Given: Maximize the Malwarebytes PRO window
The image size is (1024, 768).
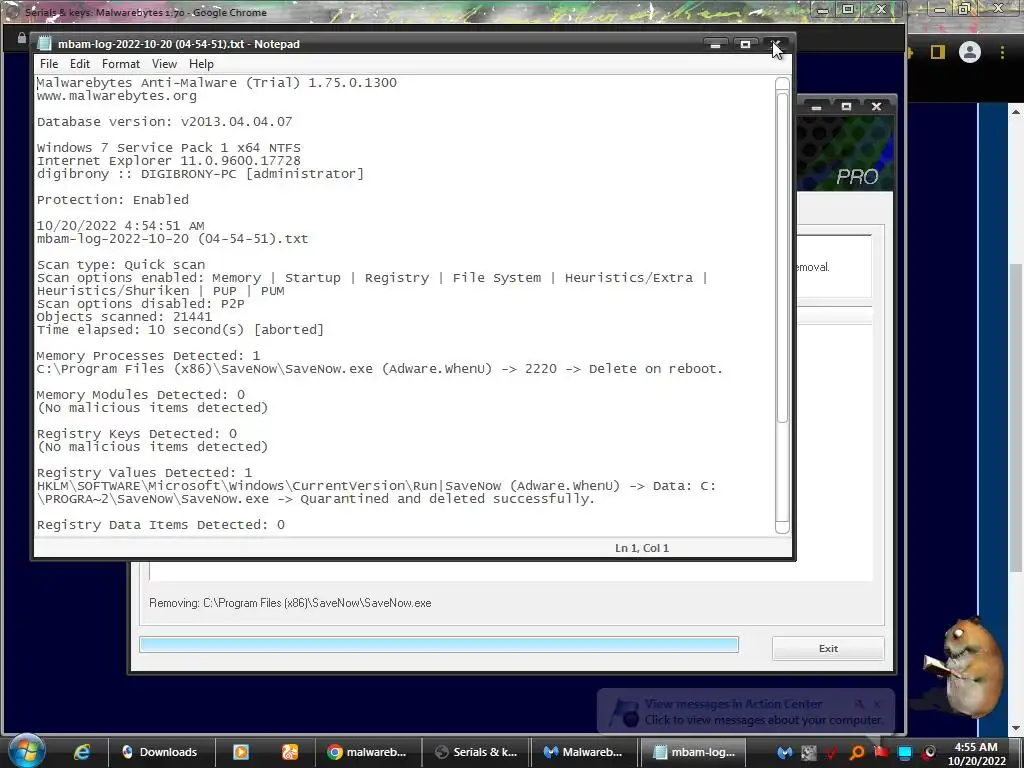Looking at the screenshot, I should click(846, 106).
